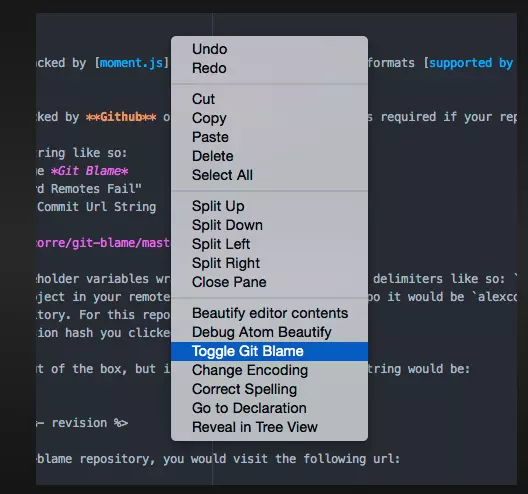Select Split Up pane option
This screenshot has height=494, width=528.
point(269,206)
